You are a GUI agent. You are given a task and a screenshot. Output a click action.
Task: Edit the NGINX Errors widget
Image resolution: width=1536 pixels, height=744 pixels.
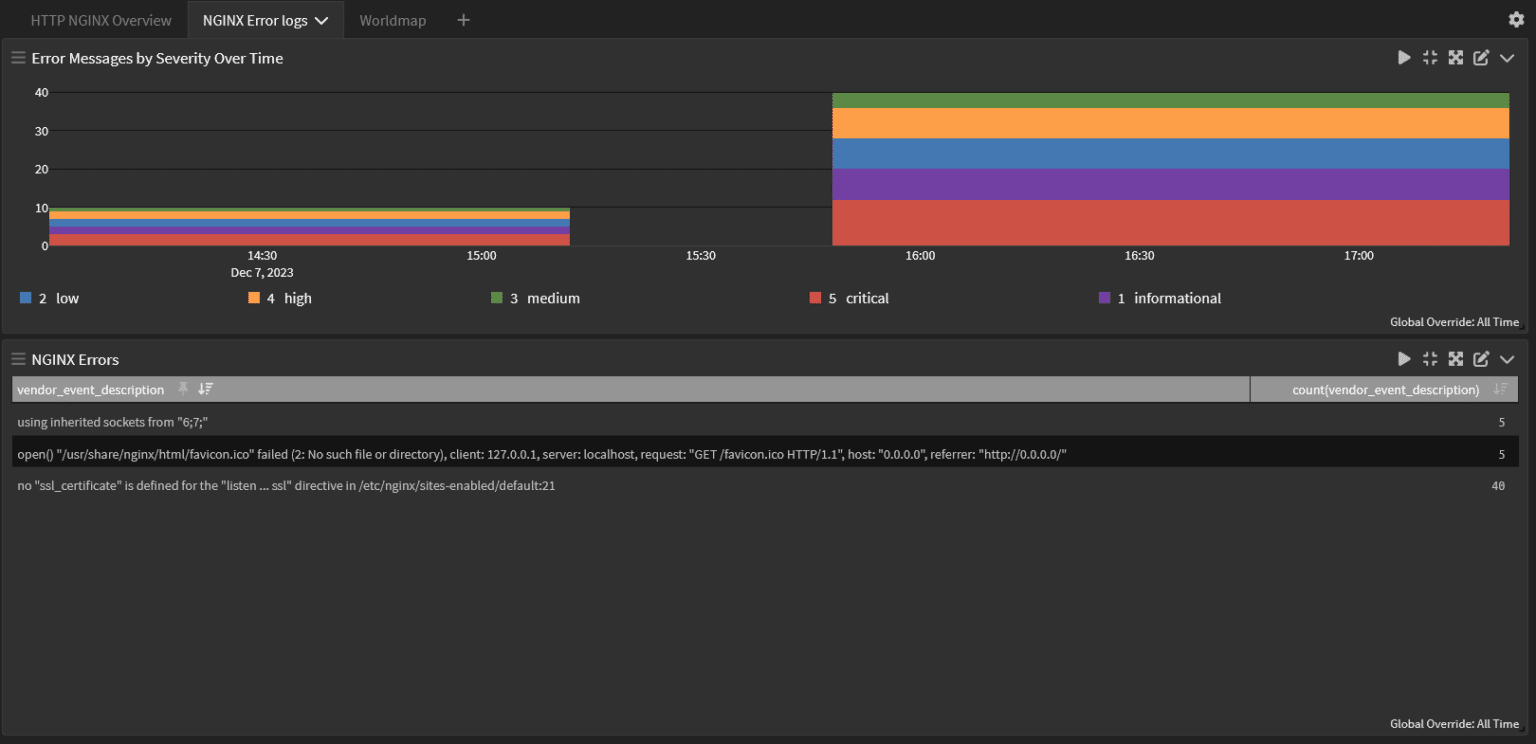tap(1482, 359)
